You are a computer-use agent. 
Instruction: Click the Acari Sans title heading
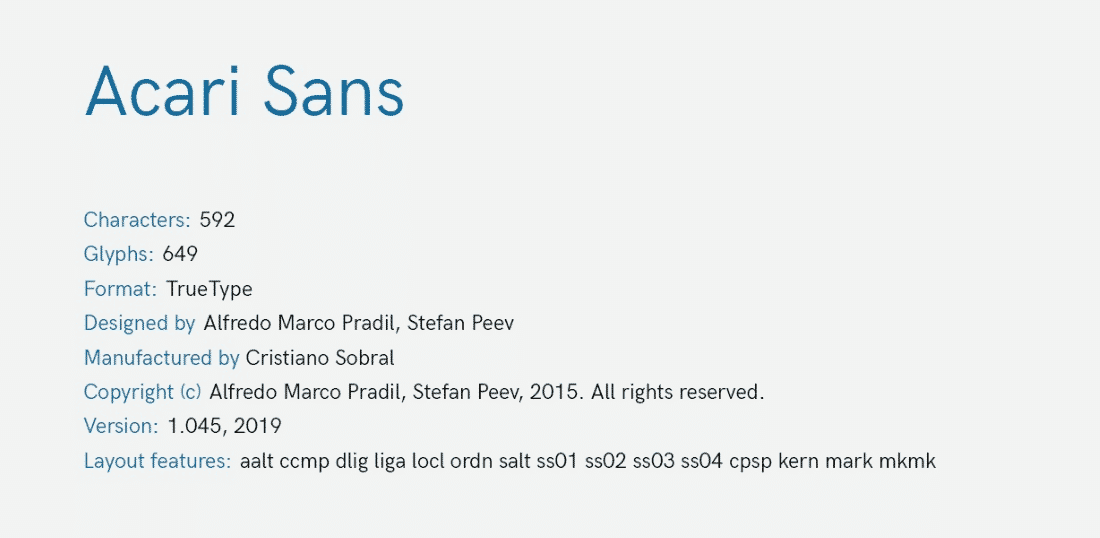click(x=244, y=93)
